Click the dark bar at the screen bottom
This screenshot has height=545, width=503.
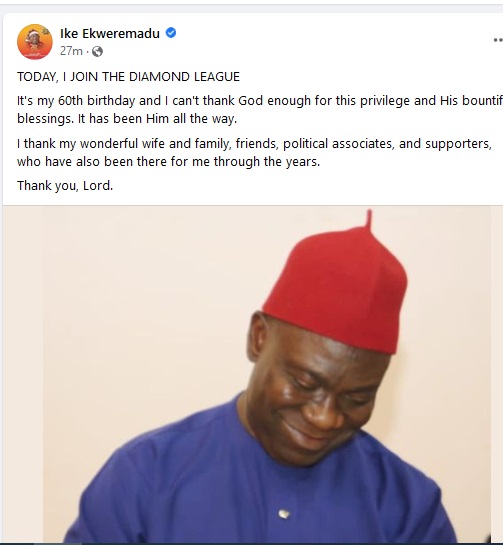coord(251,544)
